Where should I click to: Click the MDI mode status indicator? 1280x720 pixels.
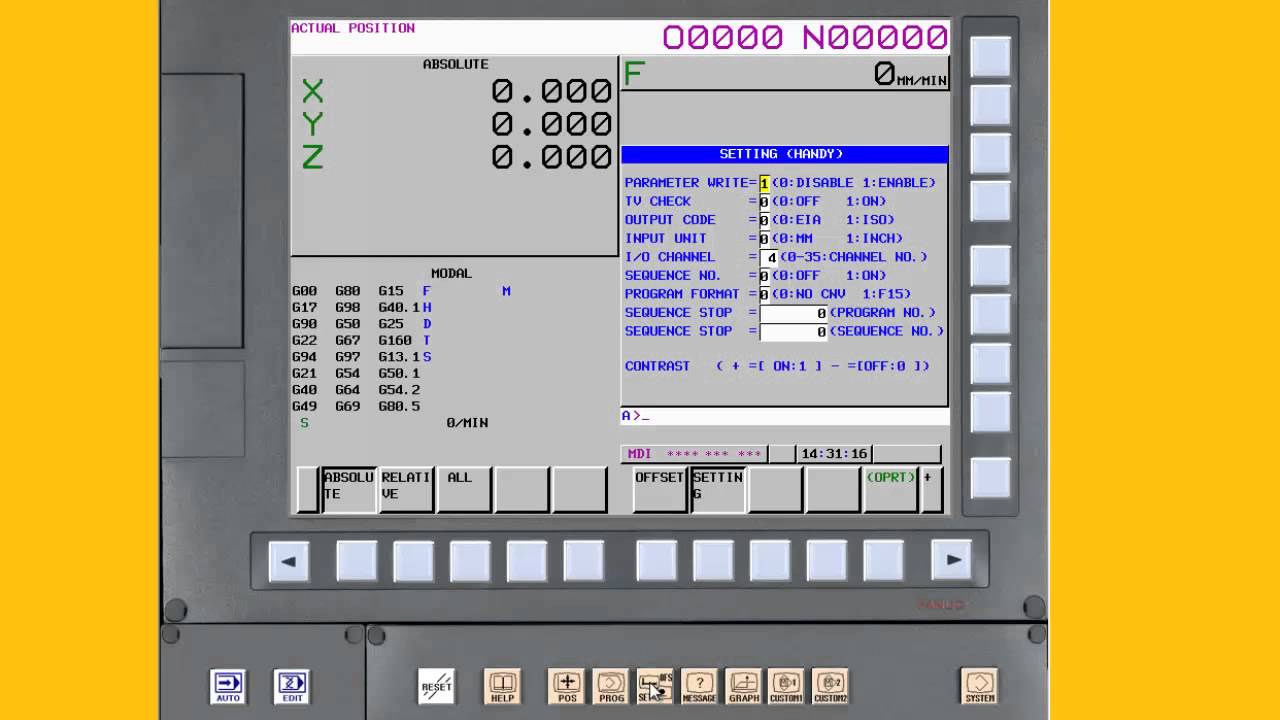coord(639,454)
